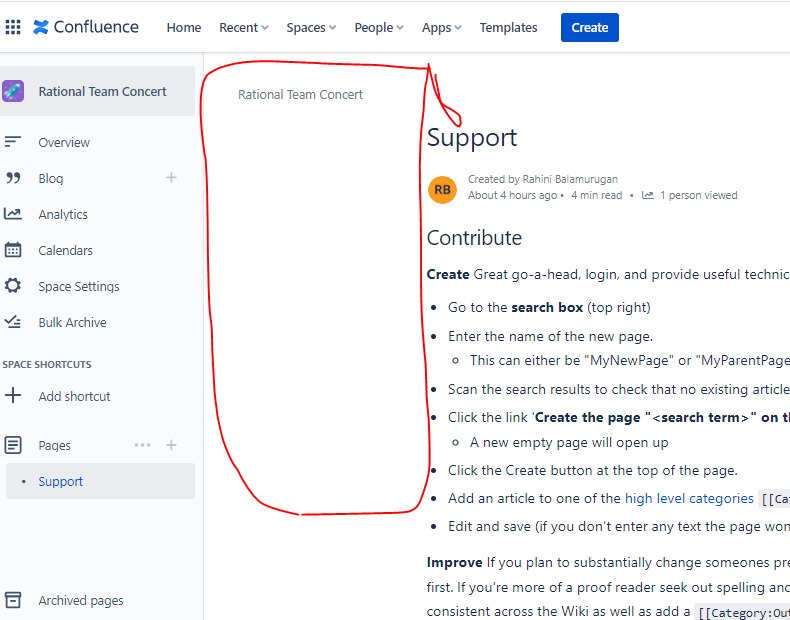790x620 pixels.
Task: Expand the People dropdown
Action: tap(379, 27)
